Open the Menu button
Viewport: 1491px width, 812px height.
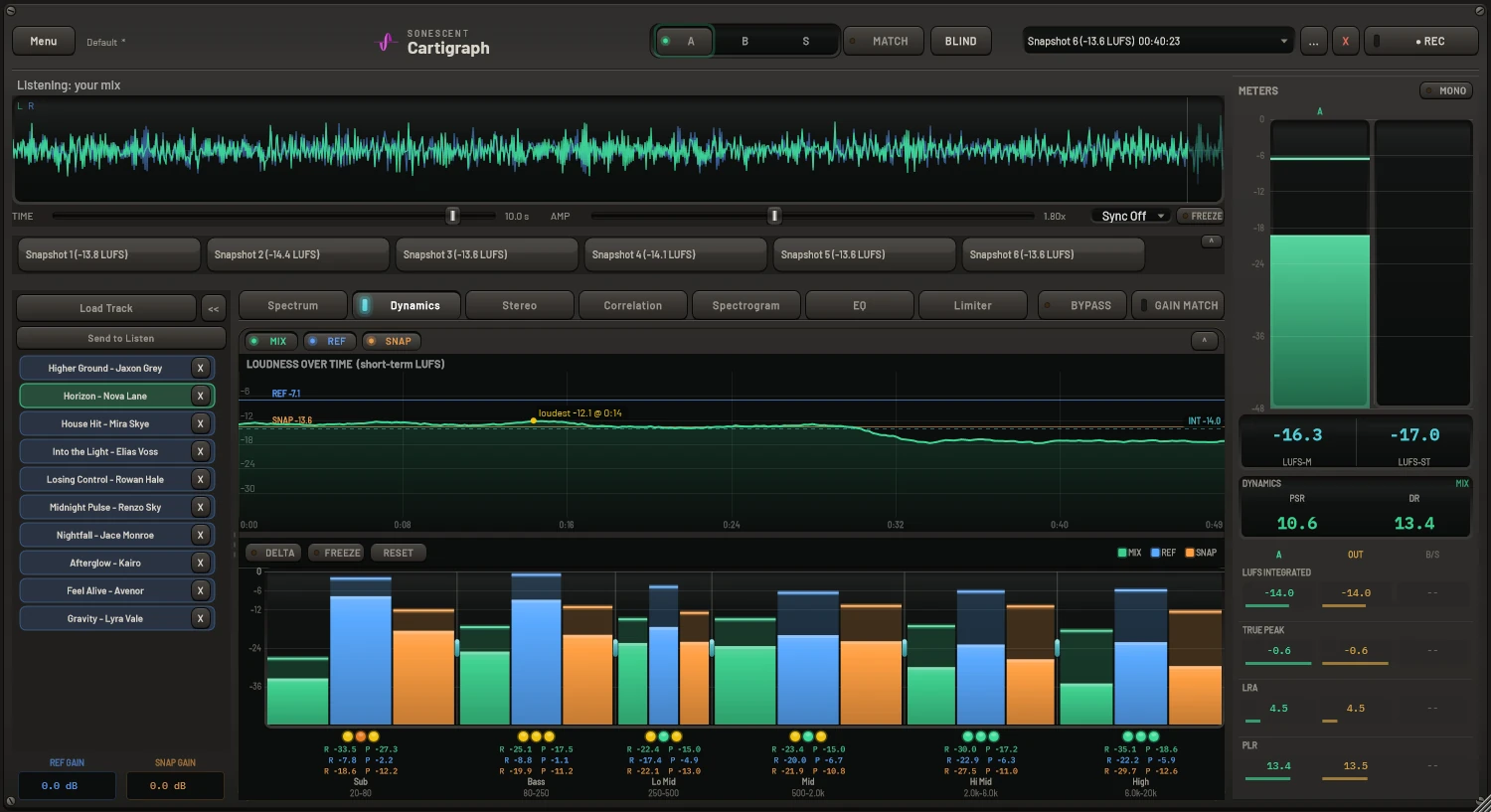coord(43,41)
